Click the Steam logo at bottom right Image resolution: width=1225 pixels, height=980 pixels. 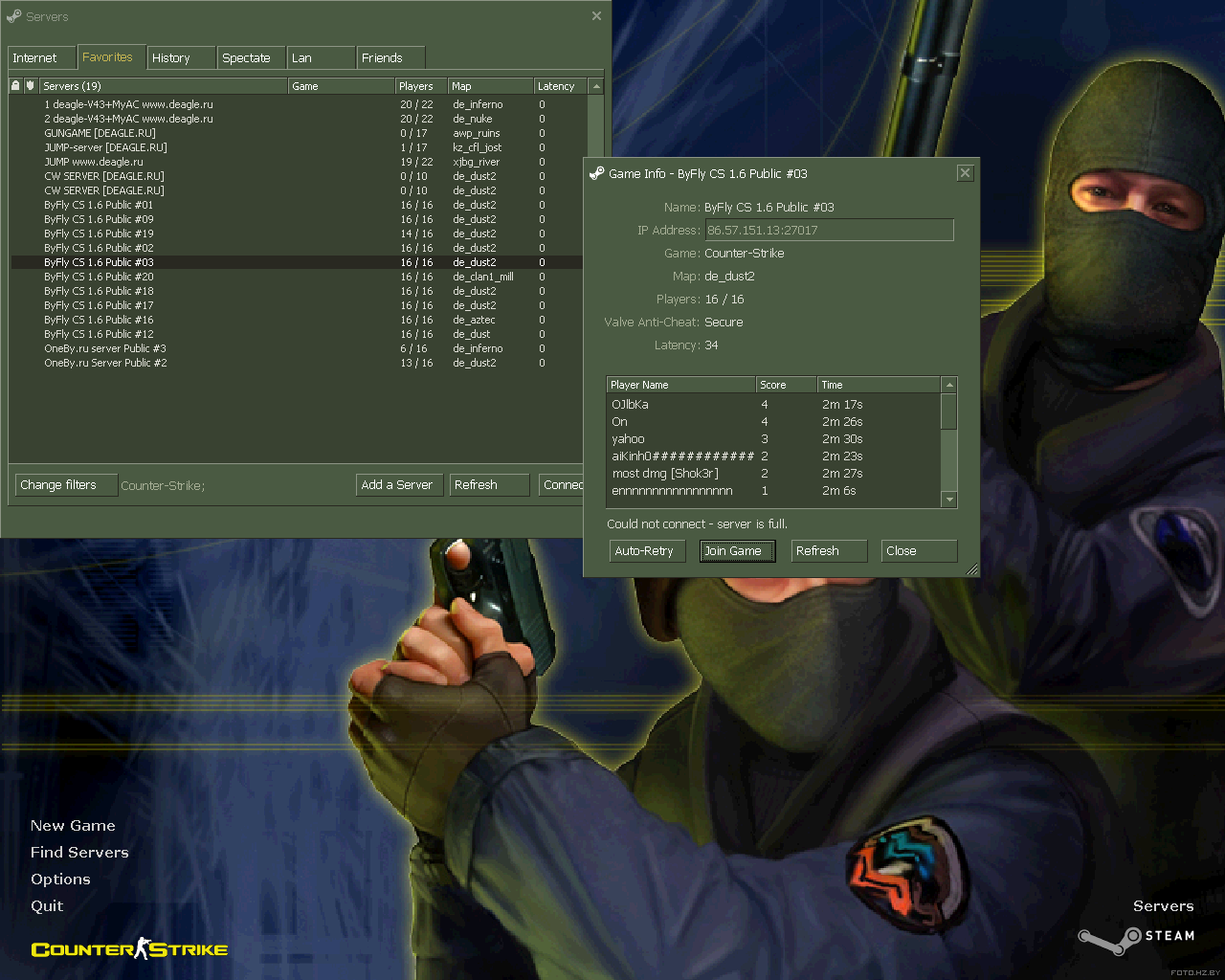pos(1137,939)
